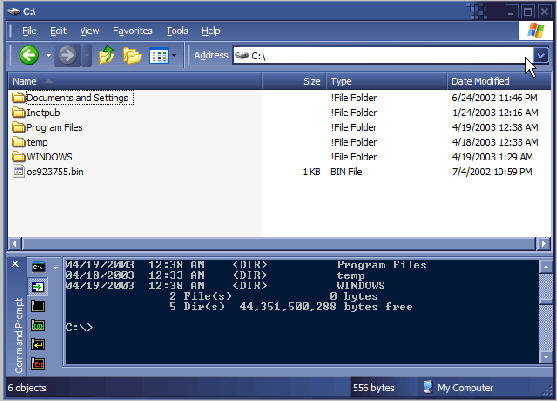Image resolution: width=557 pixels, height=401 pixels.
Task: Click the drive icon in the title bar
Action: coord(14,12)
